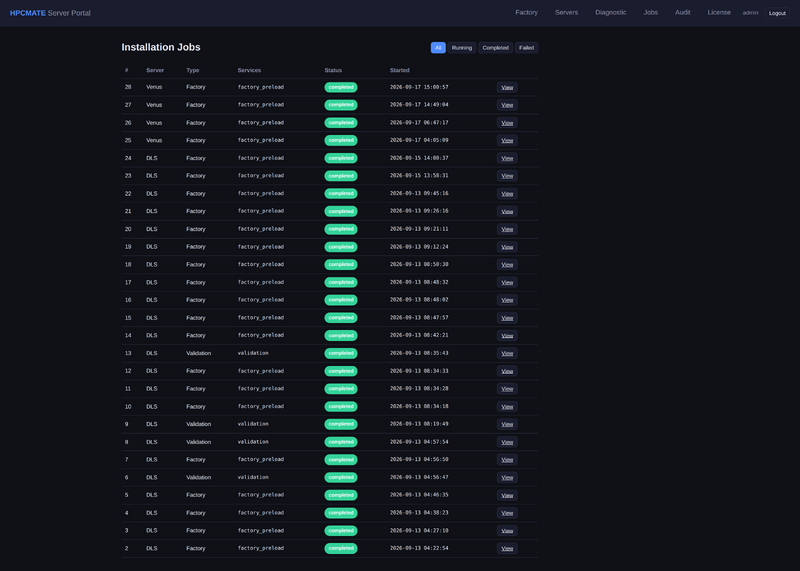
Task: View details for job 19
Action: (x=507, y=247)
